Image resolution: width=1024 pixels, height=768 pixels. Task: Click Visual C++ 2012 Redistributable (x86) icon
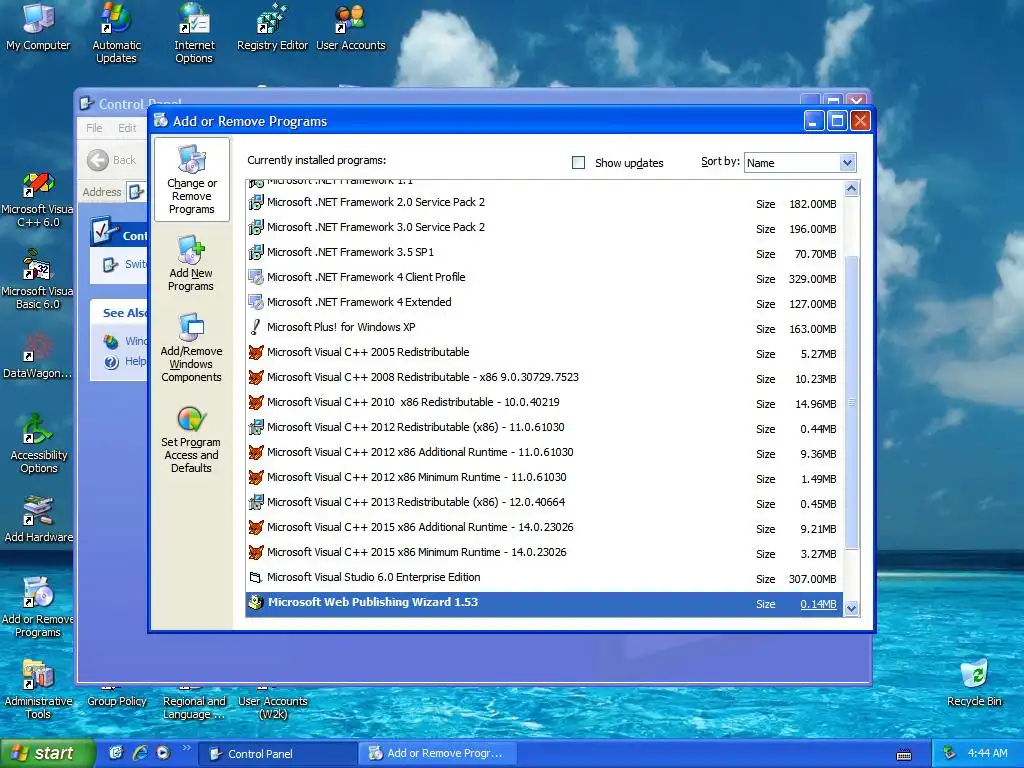pos(256,428)
